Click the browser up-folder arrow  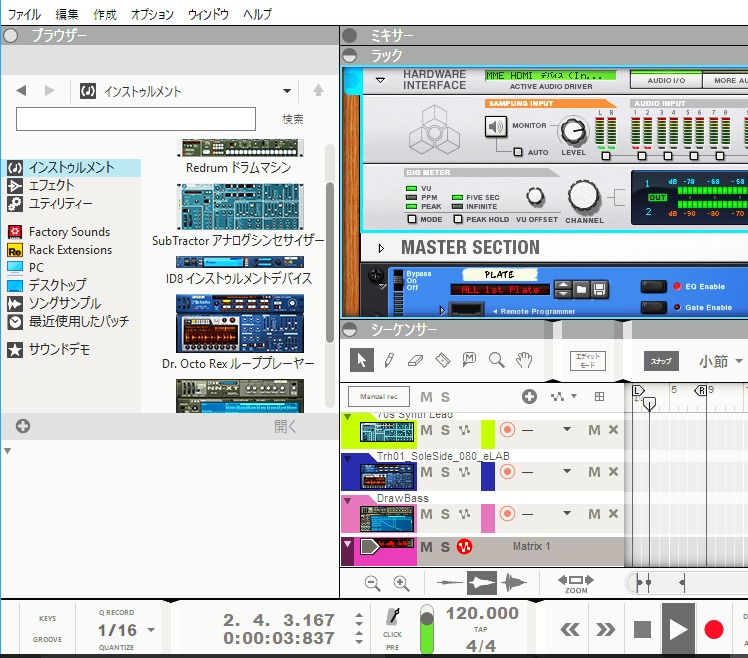pos(318,90)
